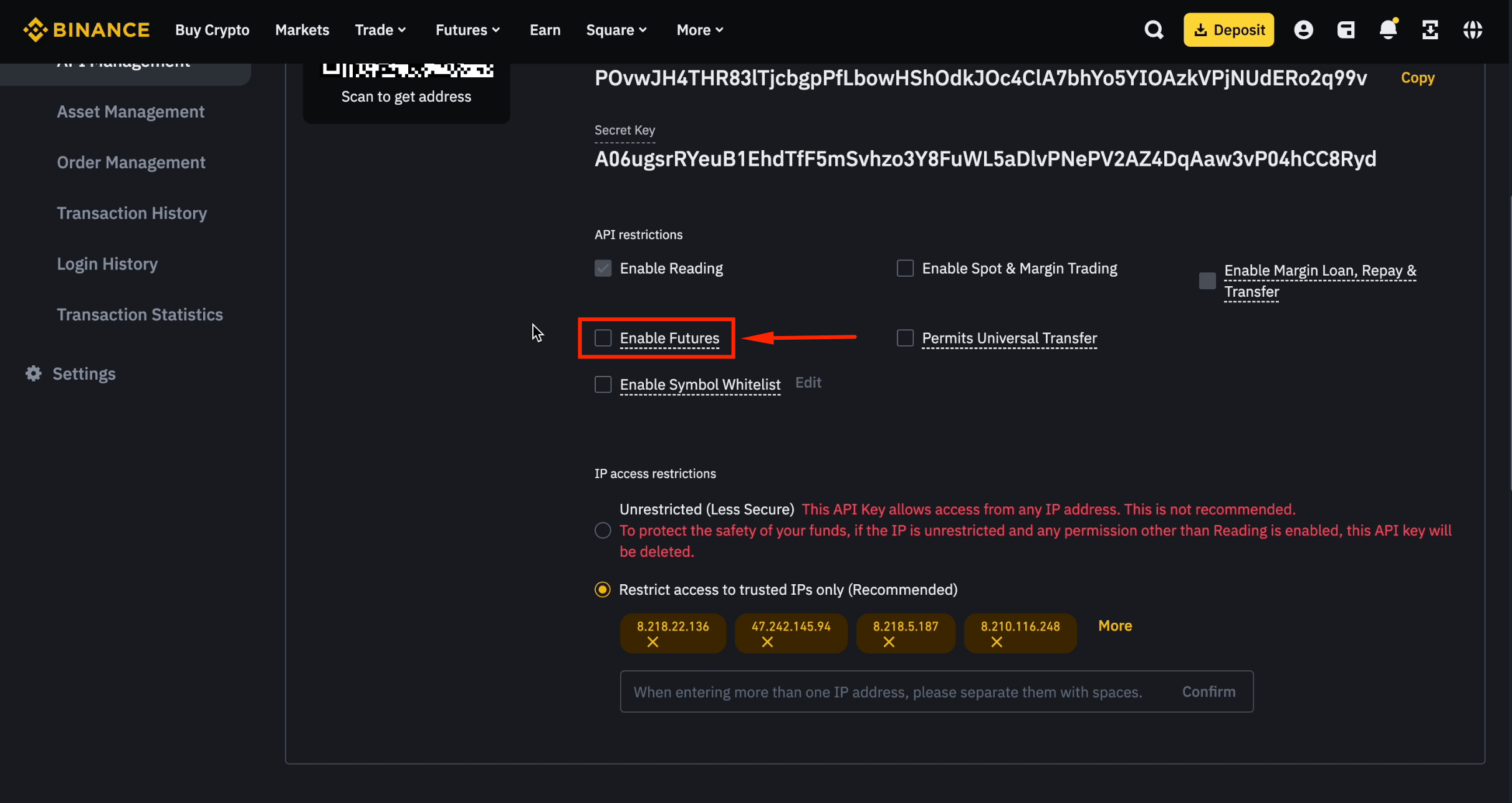Toggle Permits Universal Transfer checkbox
1512x803 pixels.
tap(905, 338)
